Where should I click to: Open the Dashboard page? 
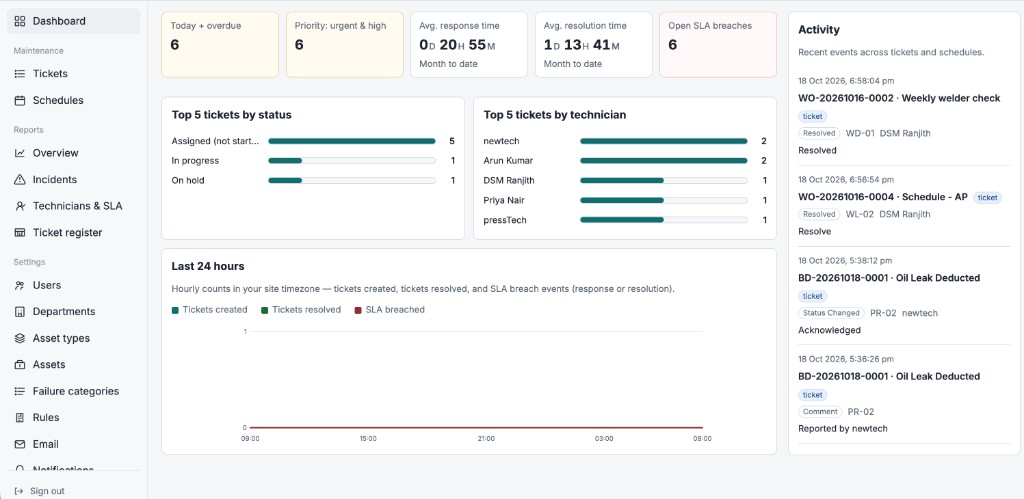73,21
